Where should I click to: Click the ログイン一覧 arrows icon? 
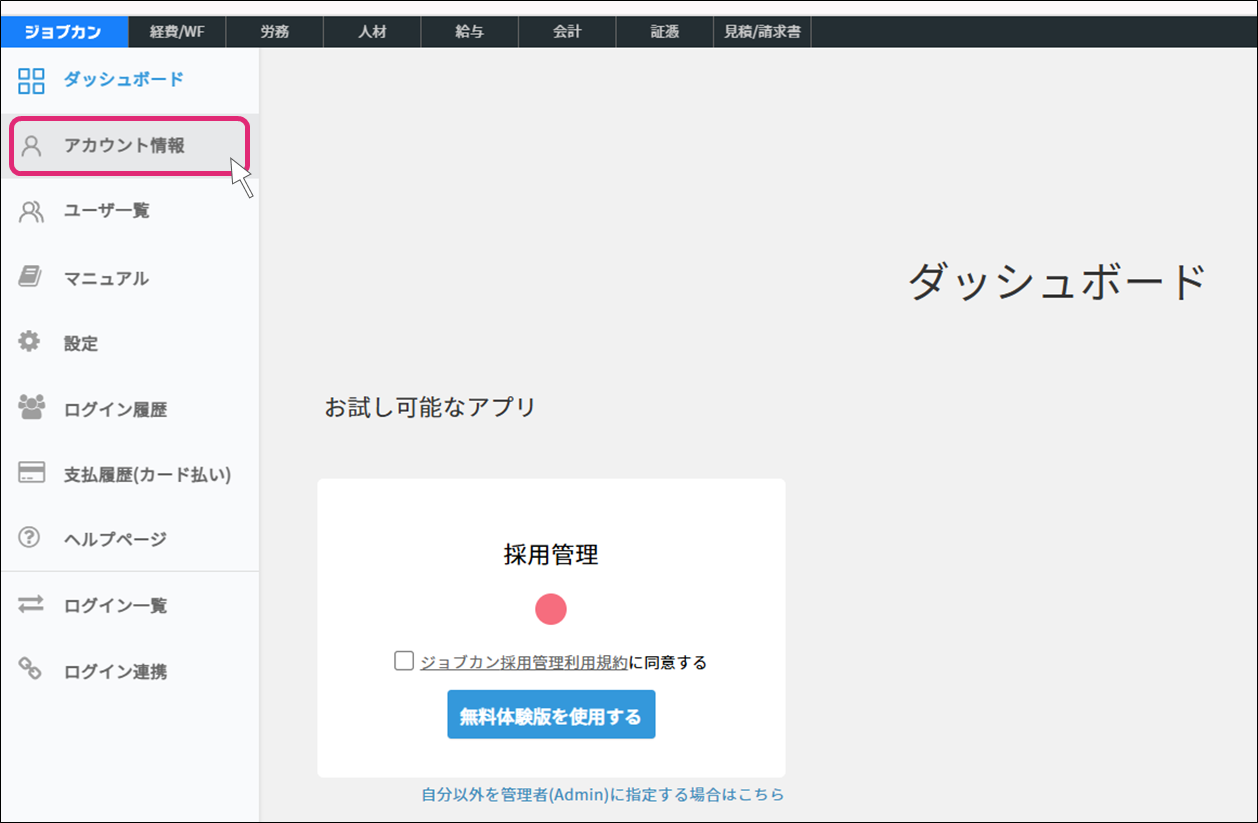pyautogui.click(x=32, y=604)
